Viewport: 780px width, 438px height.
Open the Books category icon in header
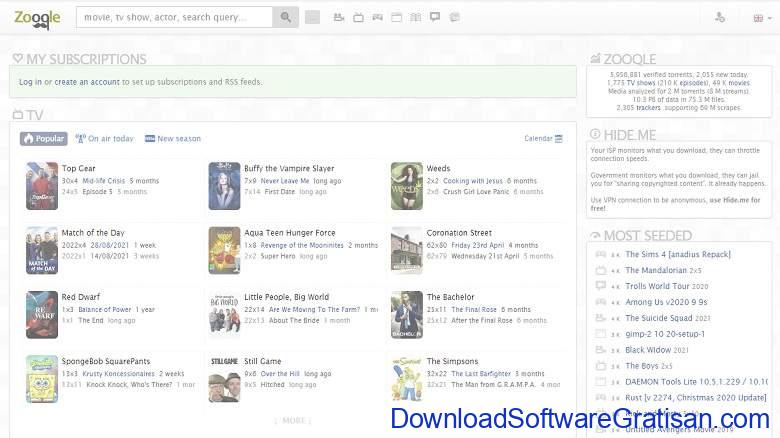pos(415,17)
